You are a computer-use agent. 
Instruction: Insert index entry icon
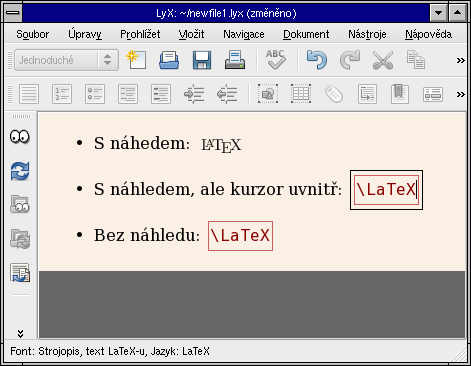pos(433,94)
